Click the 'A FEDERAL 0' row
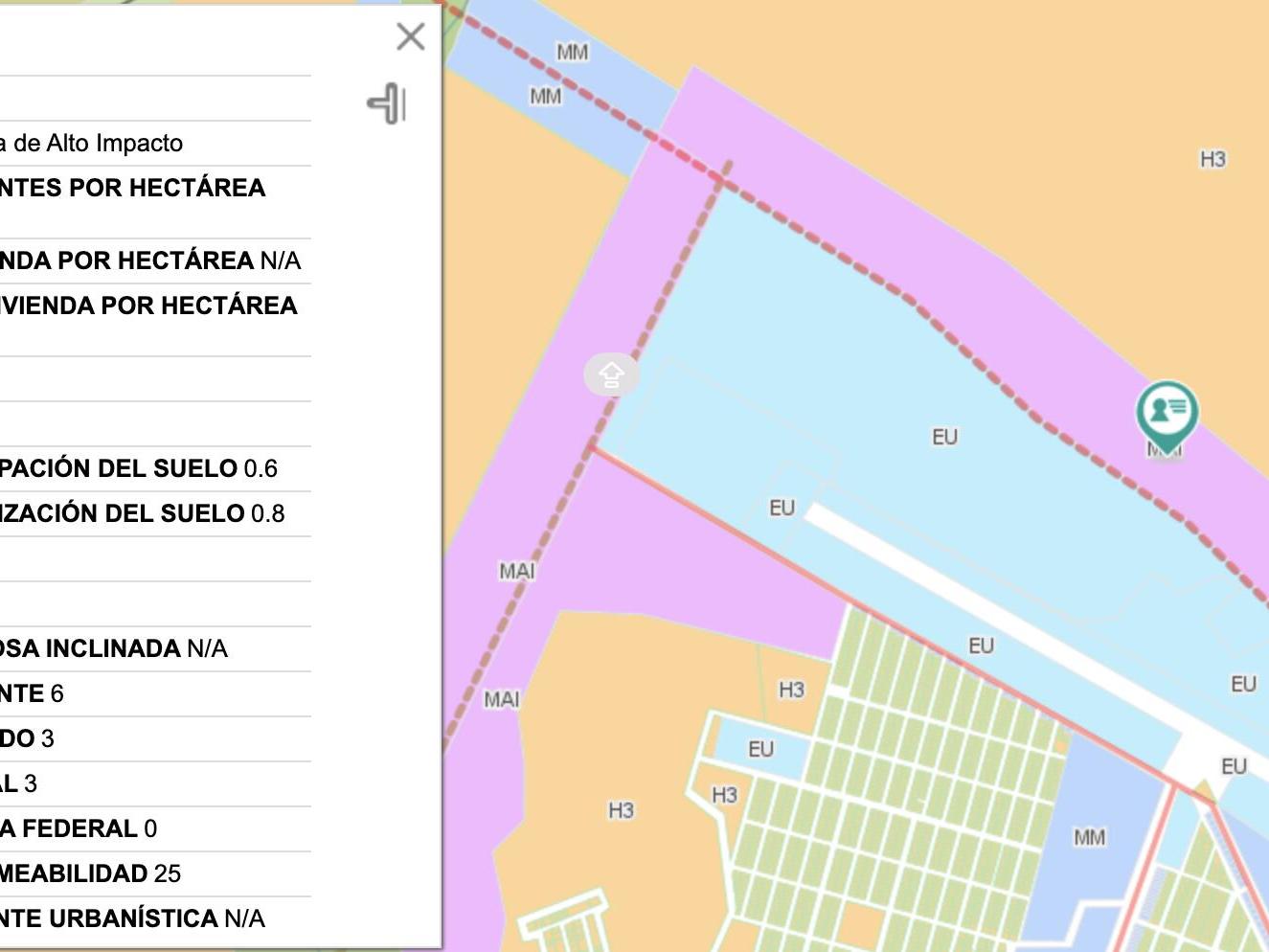The width and height of the screenshot is (1269, 952). coord(79,828)
